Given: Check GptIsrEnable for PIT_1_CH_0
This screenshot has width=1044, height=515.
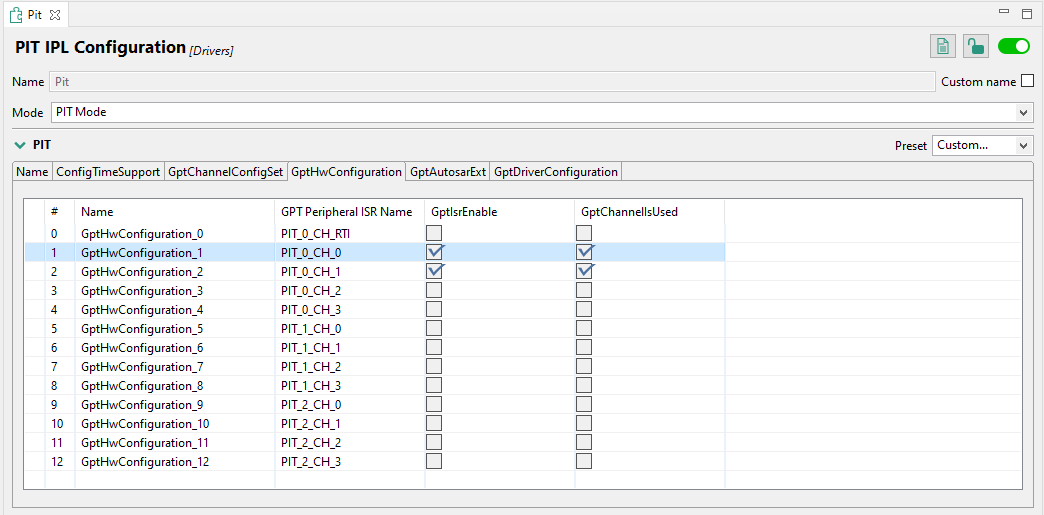Looking at the screenshot, I should pyautogui.click(x=433, y=328).
